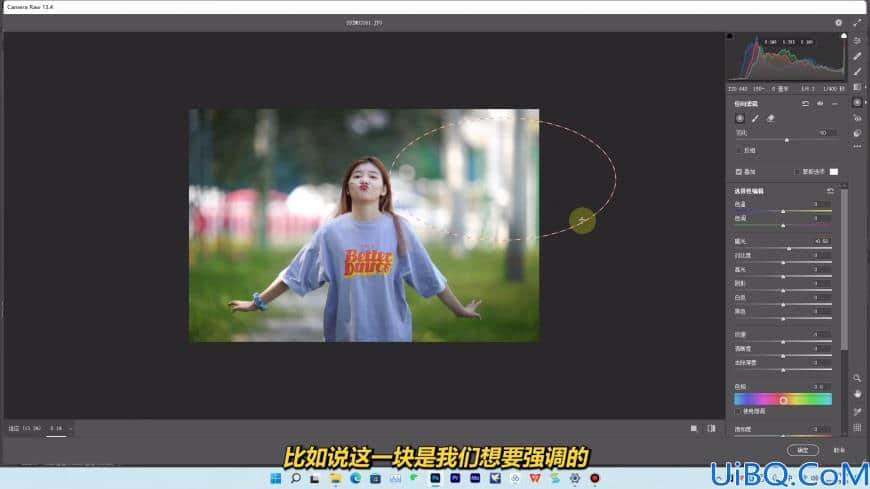Click the yellow radial filter pin on image

pyautogui.click(x=582, y=221)
